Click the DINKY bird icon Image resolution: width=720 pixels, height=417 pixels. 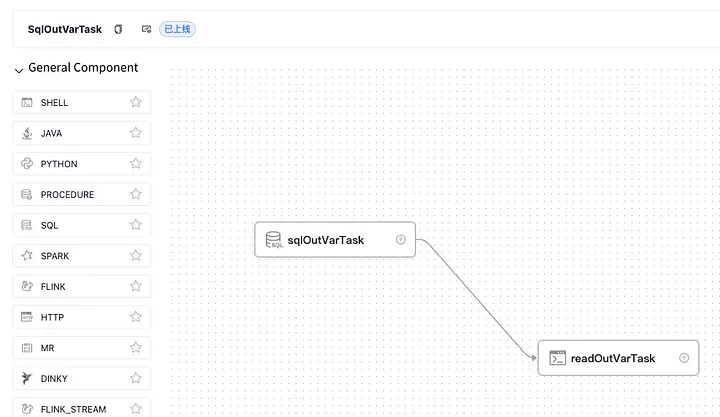[x=27, y=378]
